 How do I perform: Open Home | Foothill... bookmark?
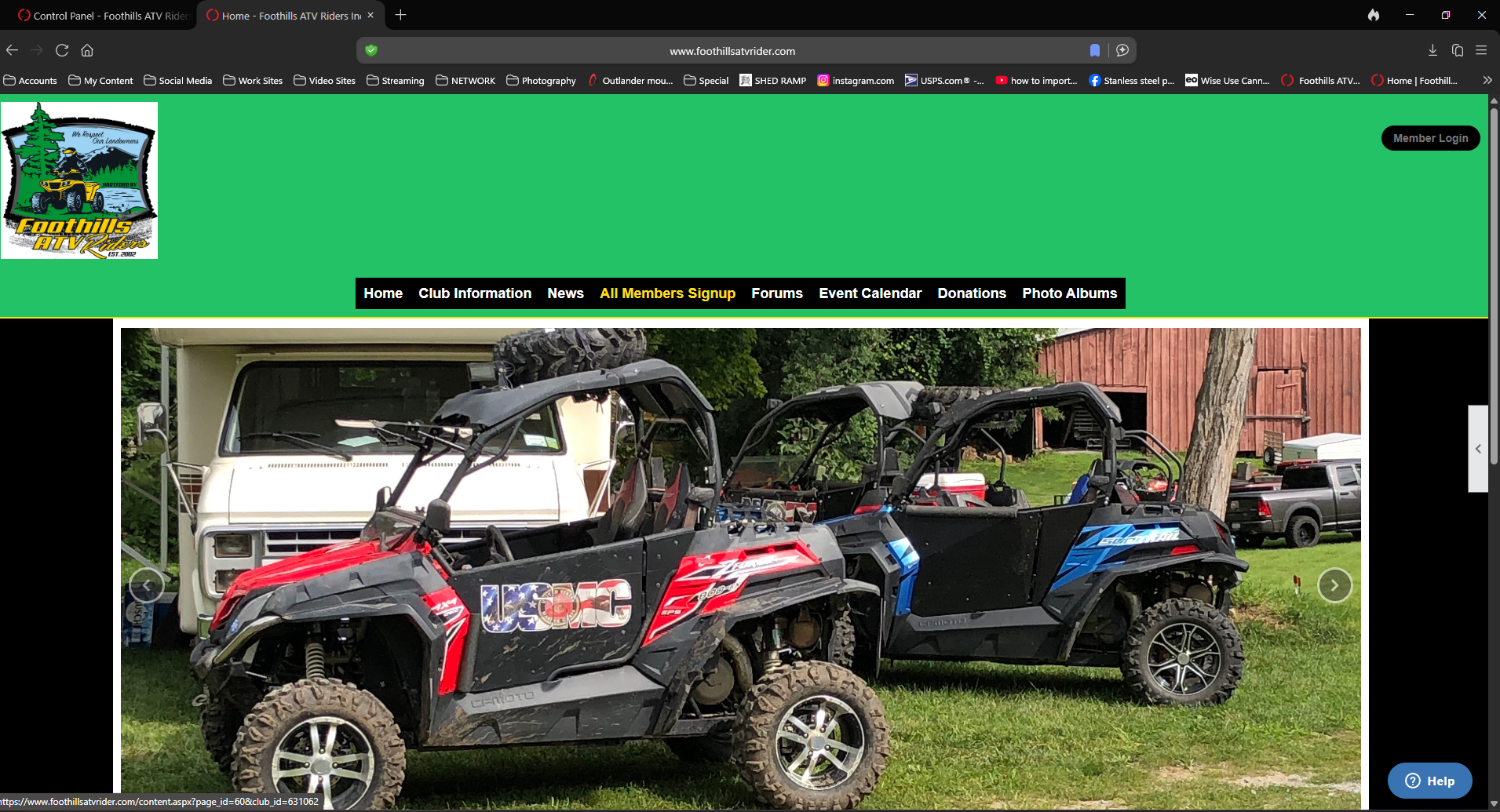[1414, 80]
